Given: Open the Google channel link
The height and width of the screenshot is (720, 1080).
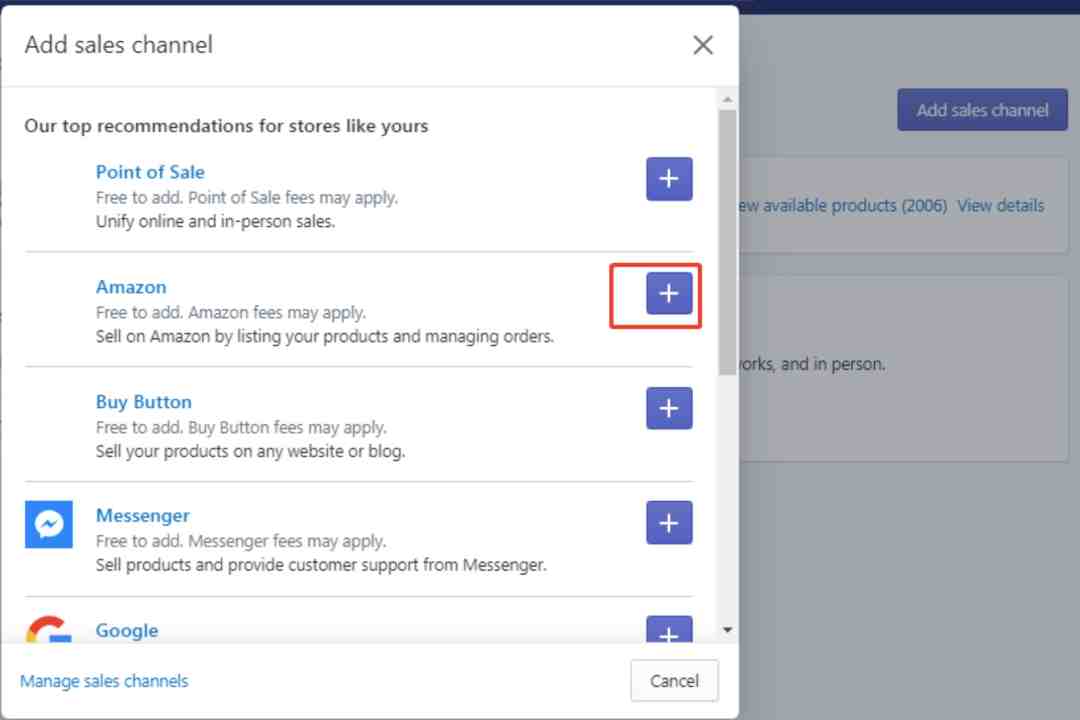Looking at the screenshot, I should pyautogui.click(x=127, y=630).
